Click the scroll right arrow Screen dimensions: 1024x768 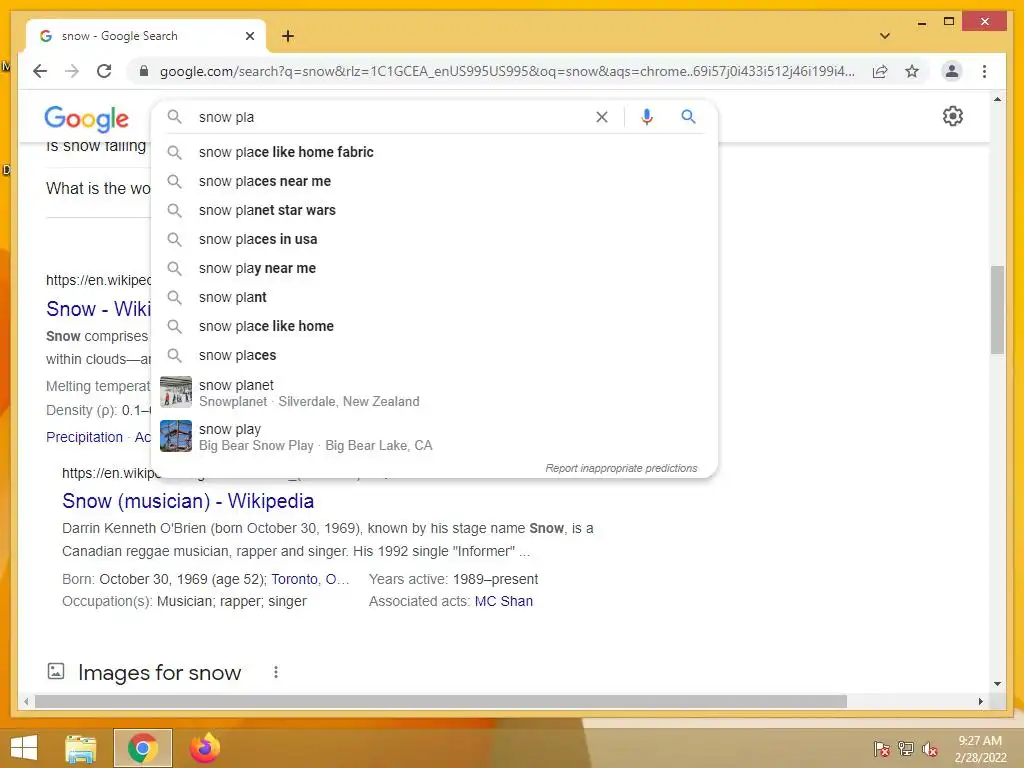point(980,701)
